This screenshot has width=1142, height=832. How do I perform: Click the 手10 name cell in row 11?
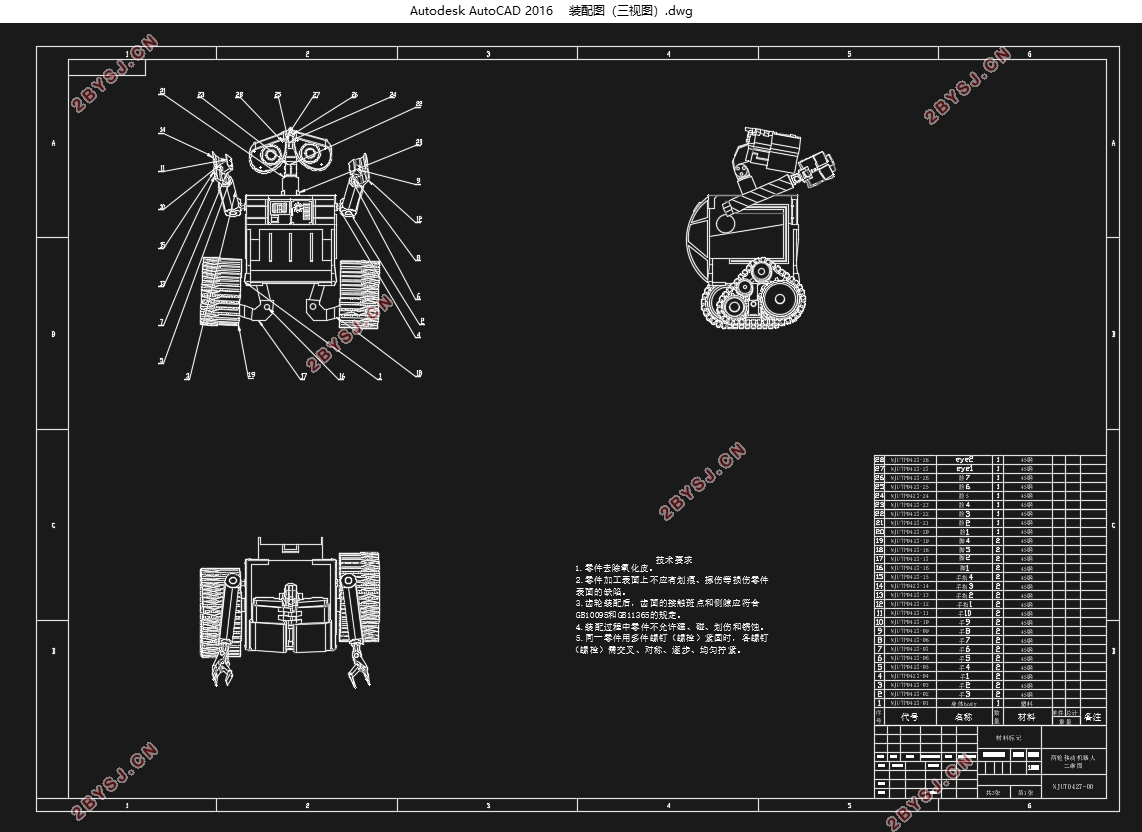point(964,613)
